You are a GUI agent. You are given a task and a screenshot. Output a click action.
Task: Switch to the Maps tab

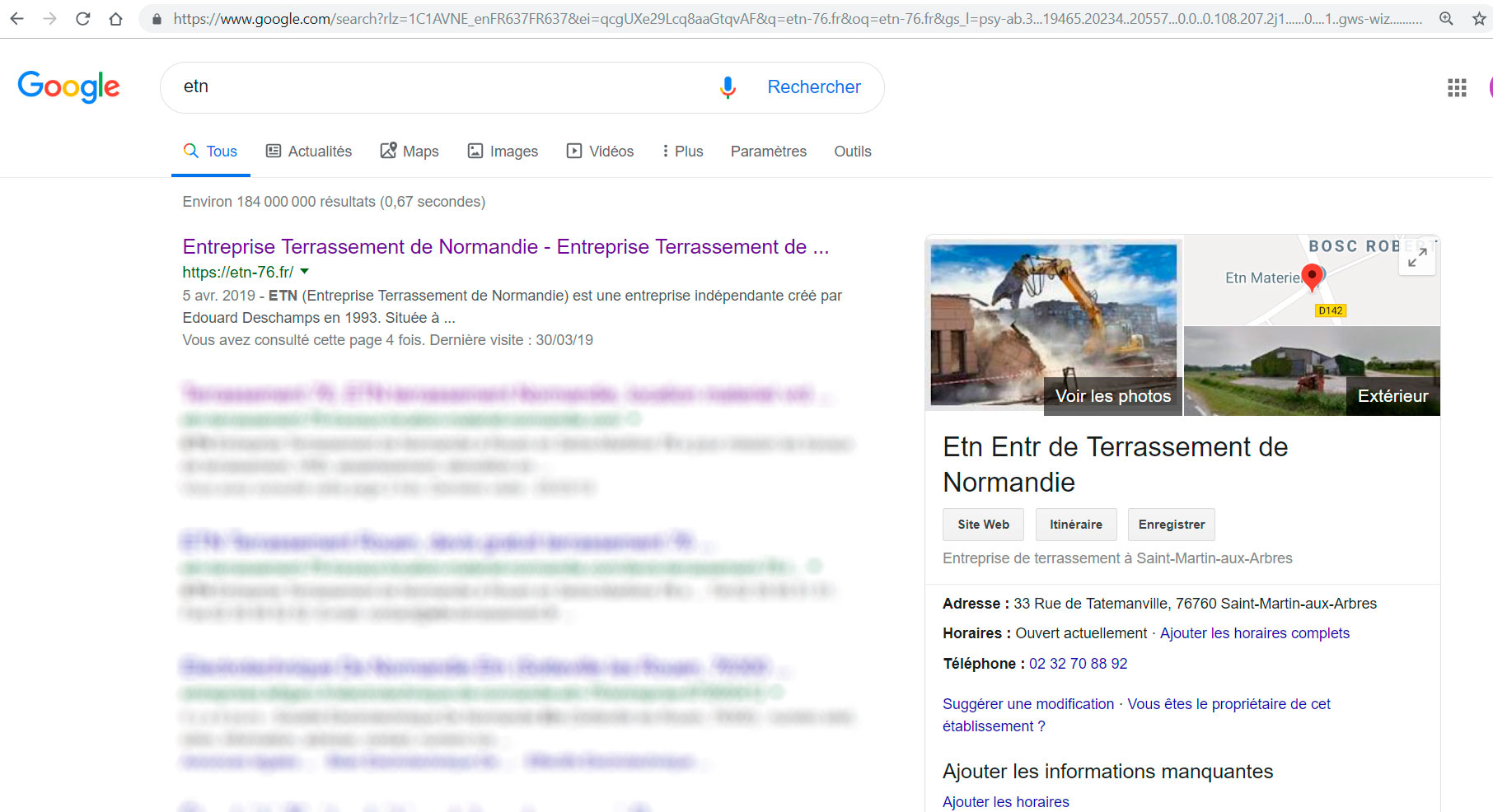(x=410, y=152)
